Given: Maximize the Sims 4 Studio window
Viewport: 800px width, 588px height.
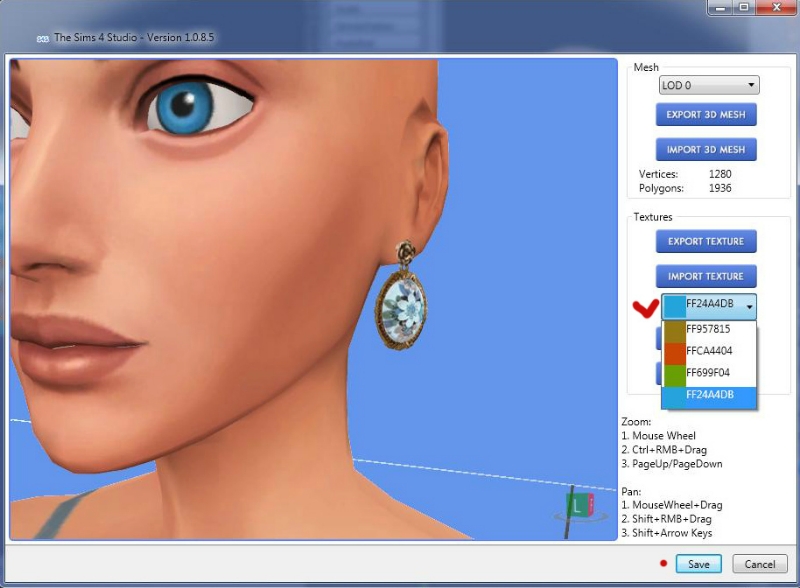Looking at the screenshot, I should coord(745,8).
